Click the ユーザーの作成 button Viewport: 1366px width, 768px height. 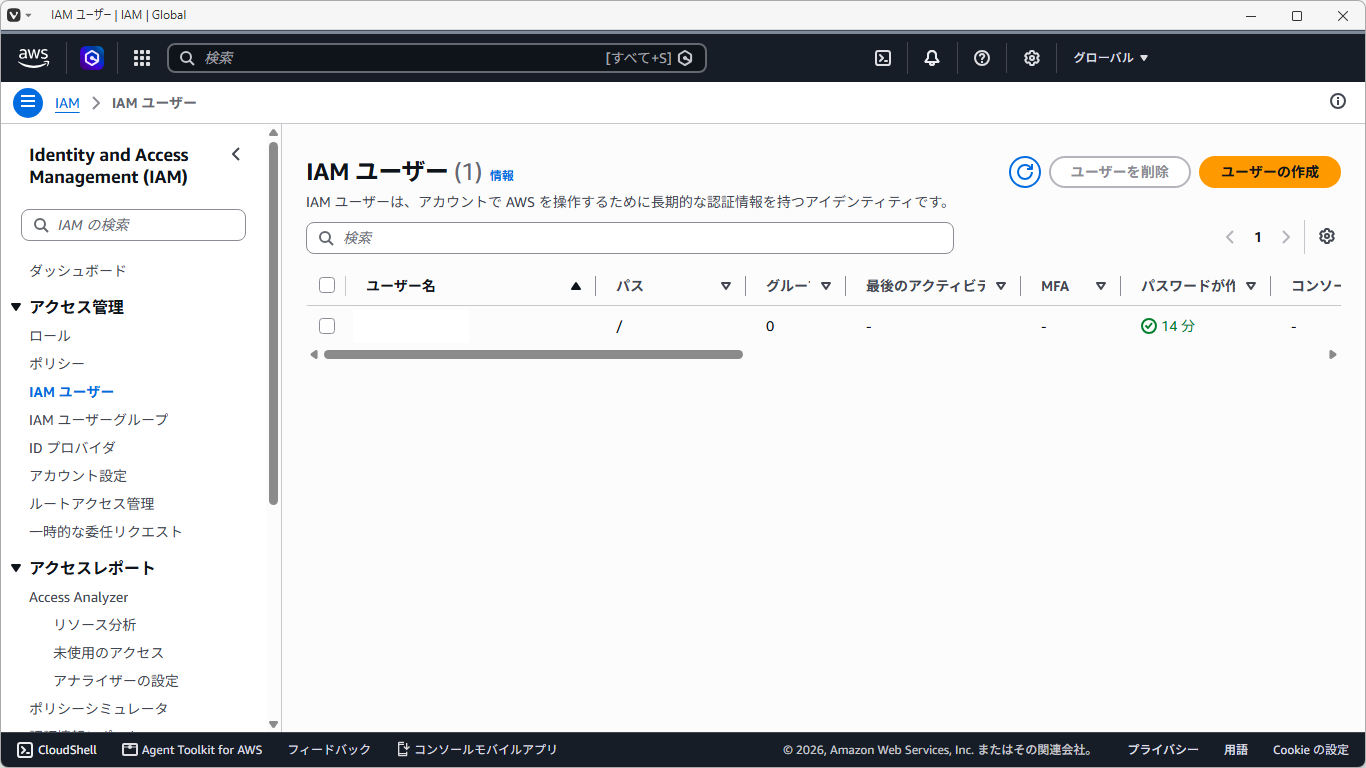pos(1270,172)
